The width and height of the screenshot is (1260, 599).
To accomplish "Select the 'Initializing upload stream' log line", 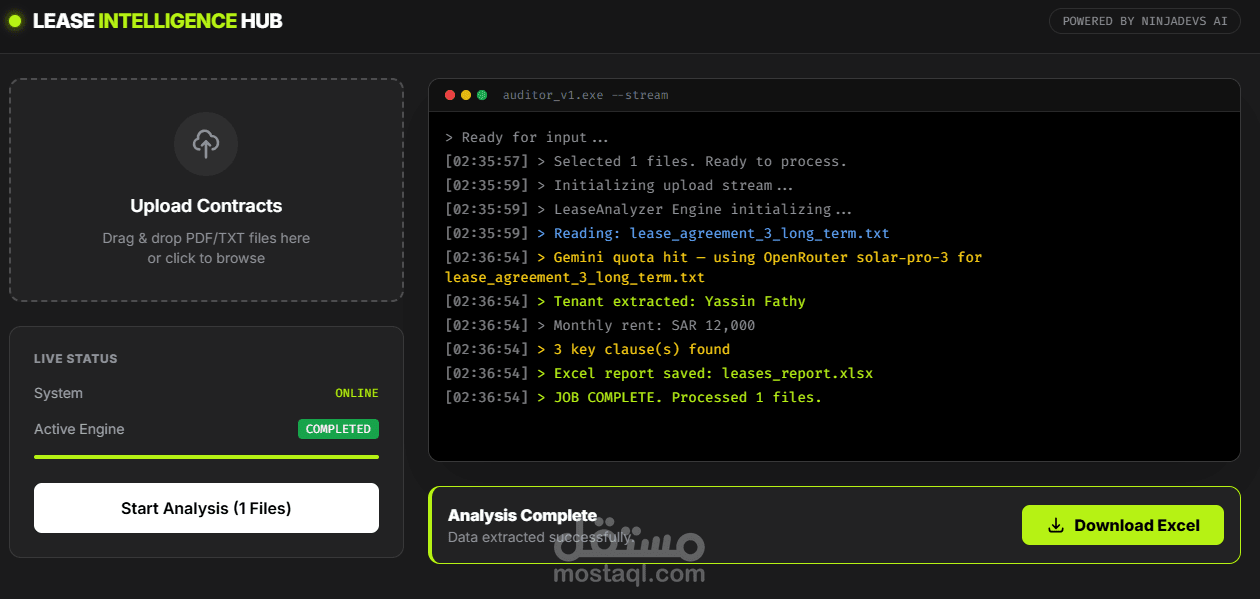I will click(619, 185).
